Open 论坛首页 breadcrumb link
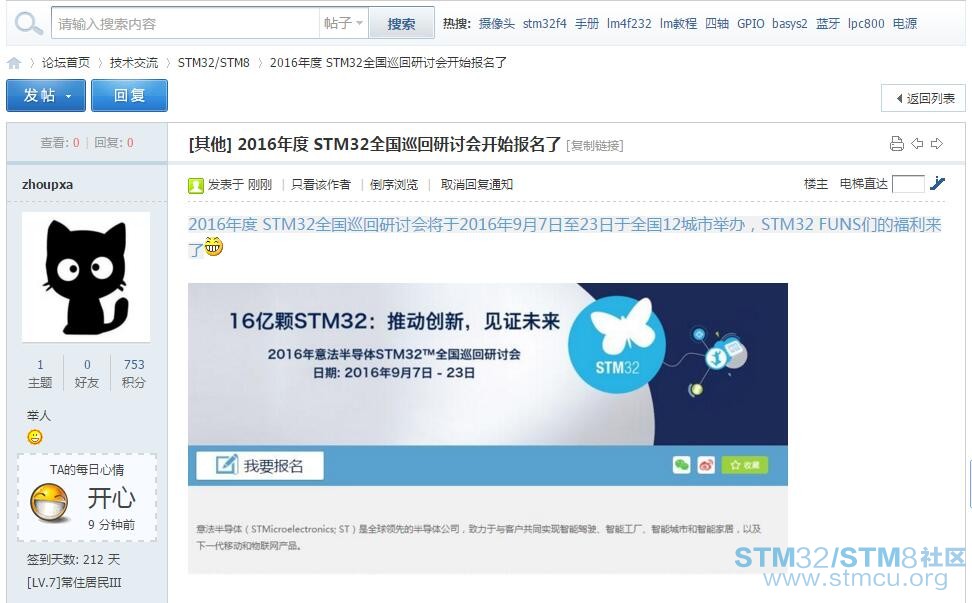 coord(66,63)
